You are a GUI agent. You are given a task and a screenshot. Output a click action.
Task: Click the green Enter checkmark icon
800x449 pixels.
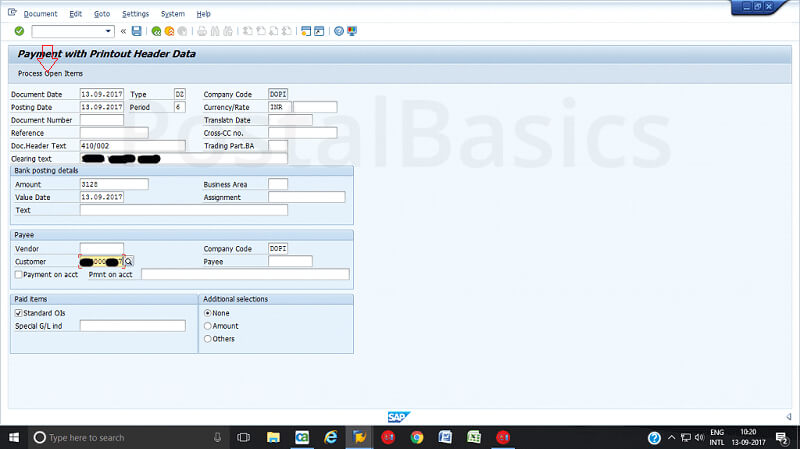pyautogui.click(x=19, y=31)
